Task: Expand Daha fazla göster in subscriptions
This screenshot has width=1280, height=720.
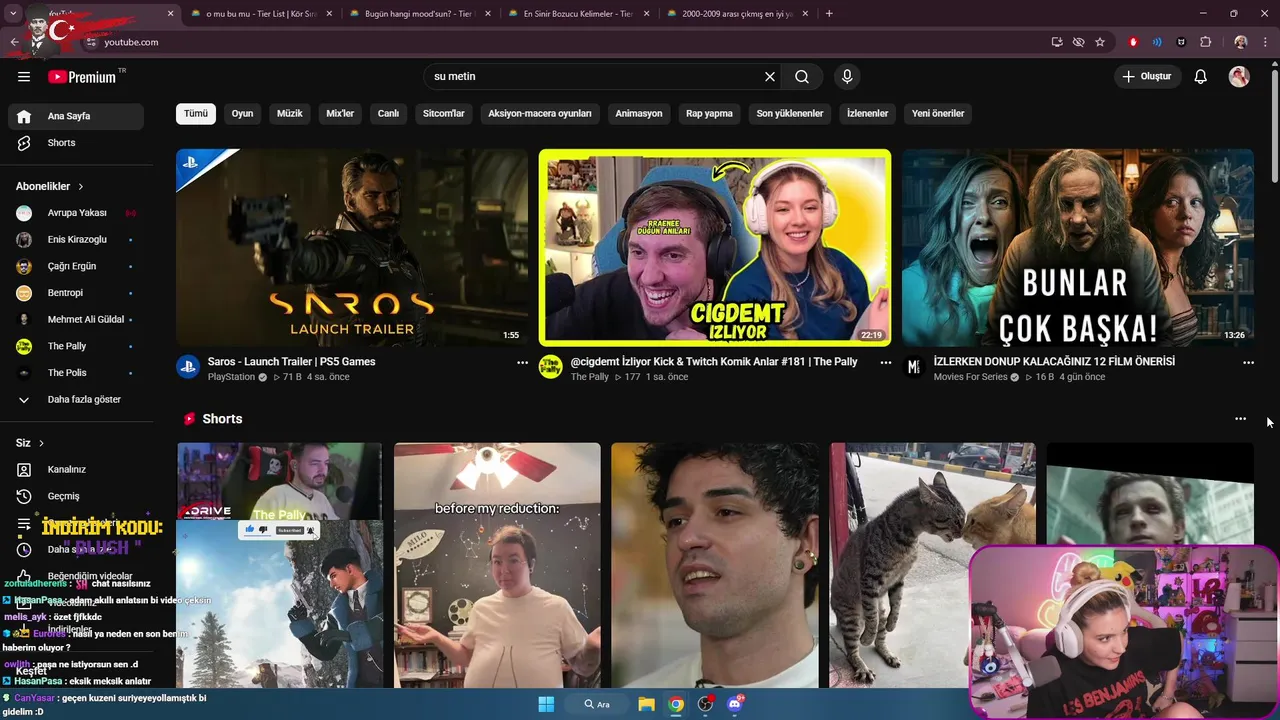Action: 76,400
